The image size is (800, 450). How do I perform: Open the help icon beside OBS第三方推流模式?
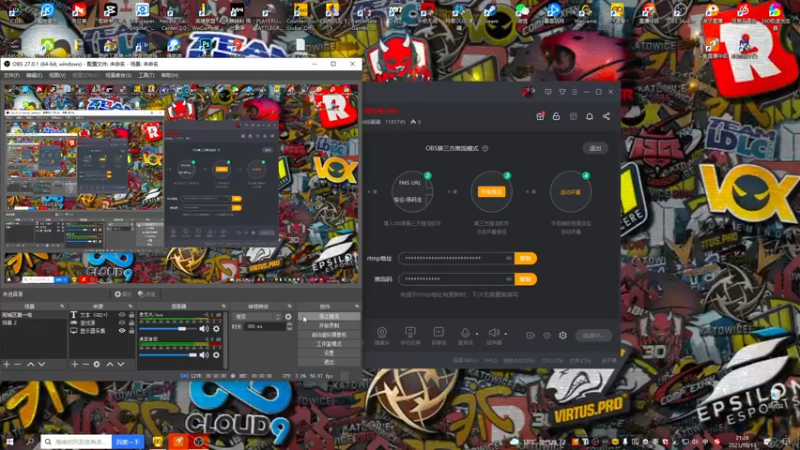tap(485, 148)
